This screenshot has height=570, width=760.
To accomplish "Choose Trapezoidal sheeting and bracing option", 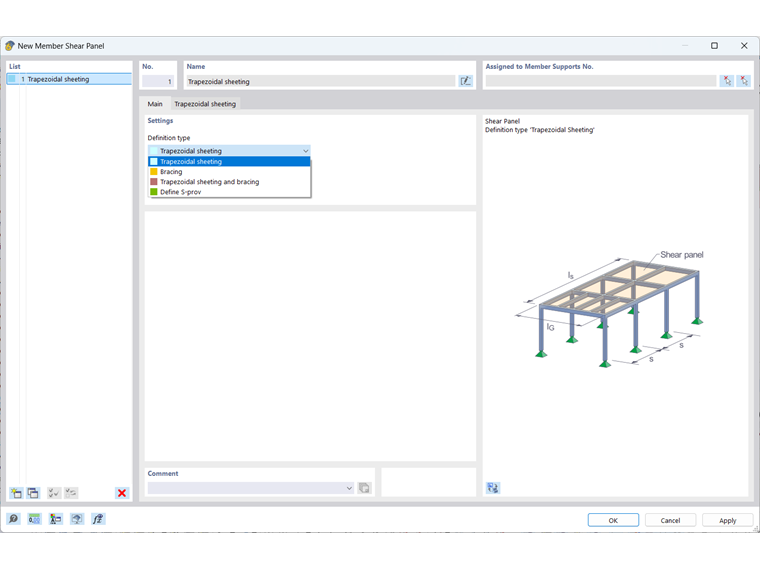I will pos(229,182).
